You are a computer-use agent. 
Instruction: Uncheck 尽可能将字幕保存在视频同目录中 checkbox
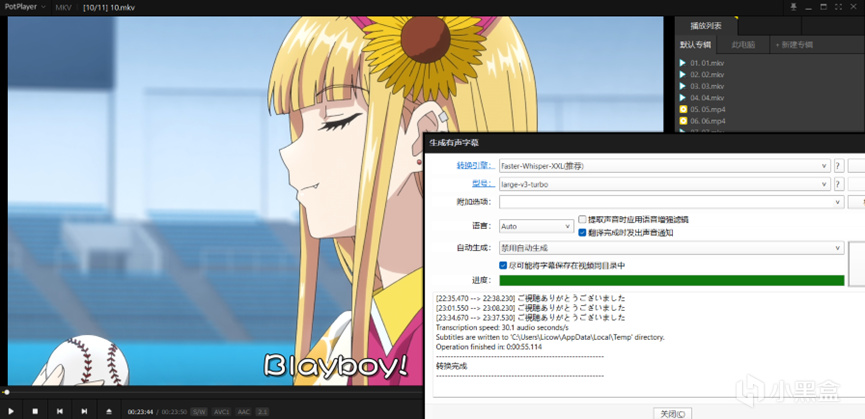[503, 266]
